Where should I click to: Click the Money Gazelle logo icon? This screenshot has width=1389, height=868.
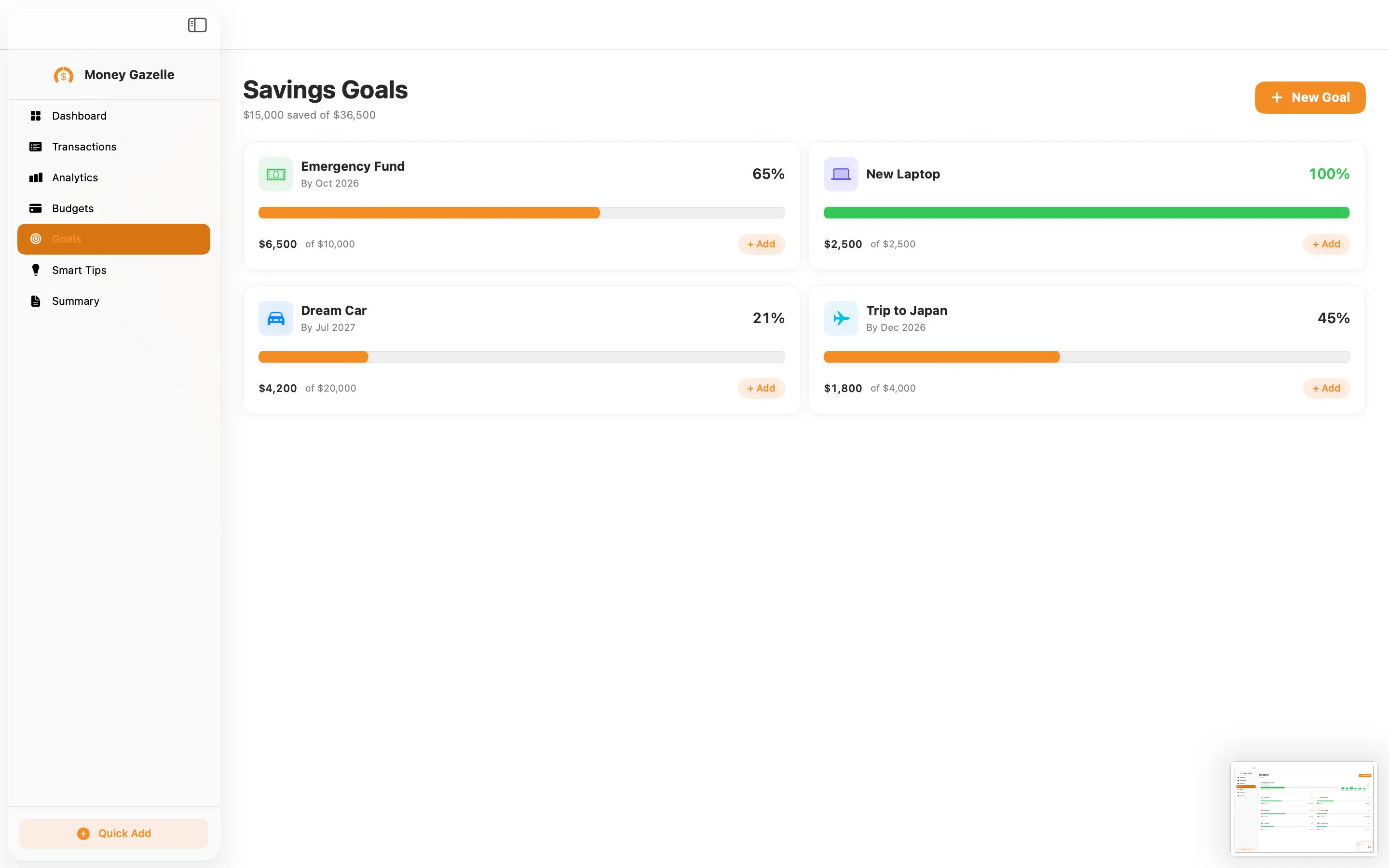pos(64,75)
